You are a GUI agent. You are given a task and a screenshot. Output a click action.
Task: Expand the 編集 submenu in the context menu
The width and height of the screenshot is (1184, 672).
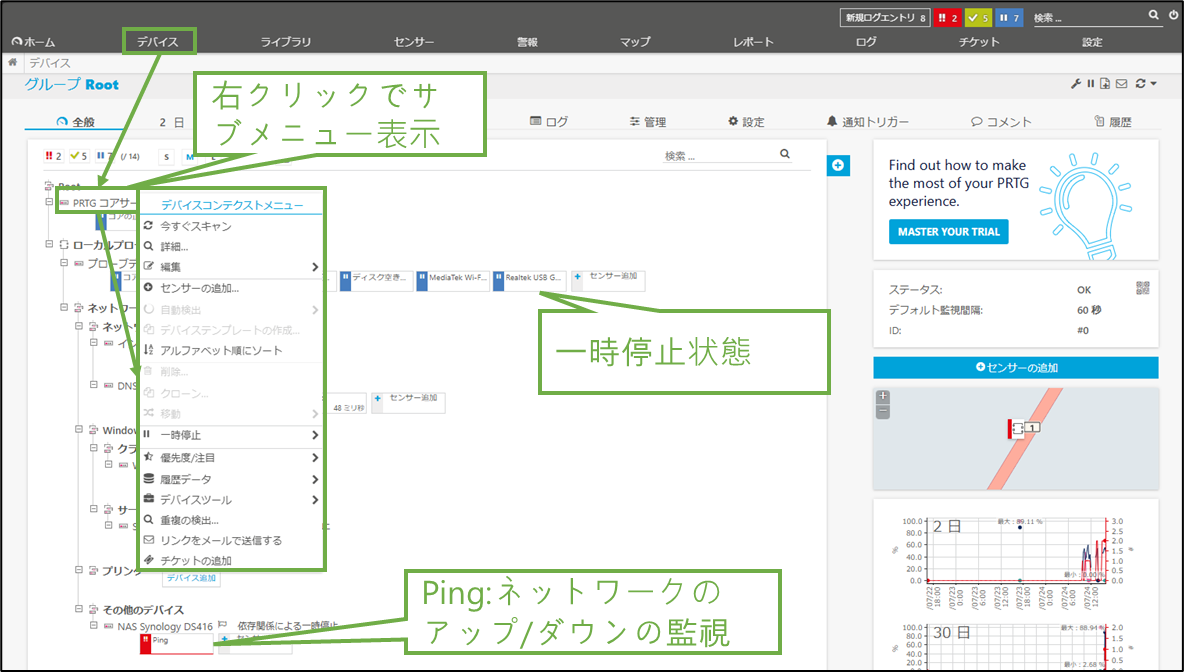pyautogui.click(x=313, y=267)
